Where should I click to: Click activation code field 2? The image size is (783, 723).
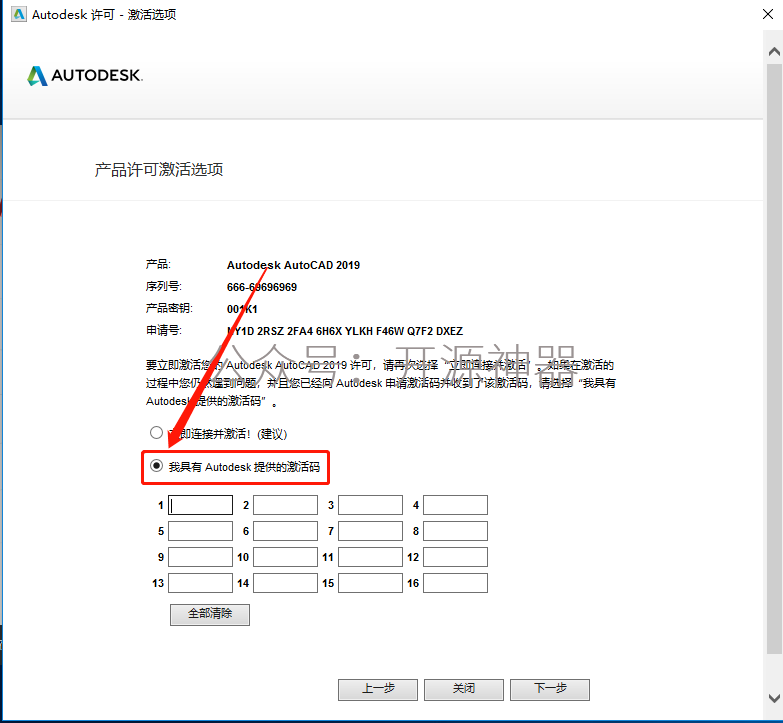coord(285,505)
